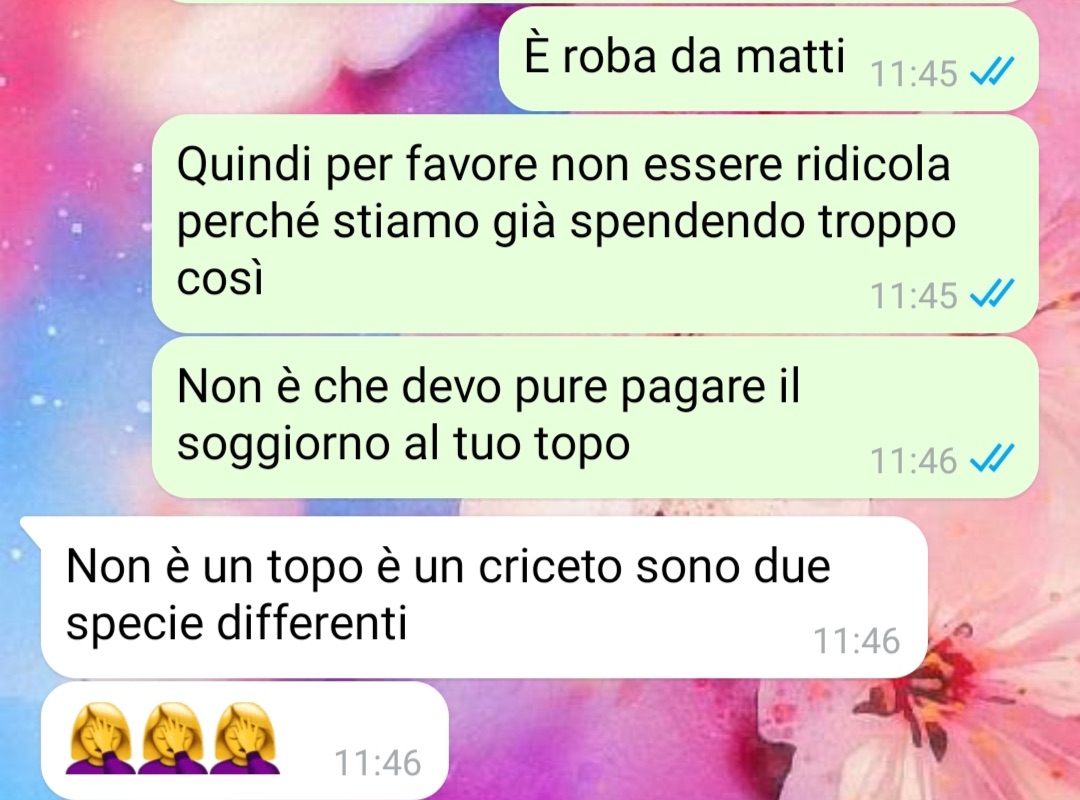Click the word 'criceto' in the received message
The height and width of the screenshot is (800, 1080).
(550, 567)
